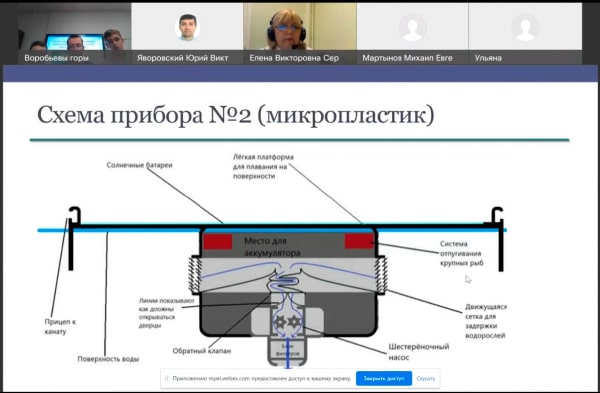This screenshot has width=600, height=393.
Task: Select Яворовский Юрий participant tile
Action: pos(187,33)
